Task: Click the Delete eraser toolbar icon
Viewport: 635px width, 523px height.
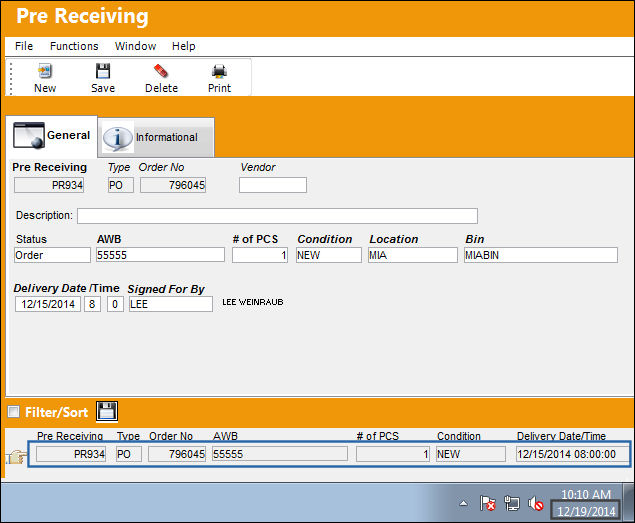Action: tap(161, 71)
